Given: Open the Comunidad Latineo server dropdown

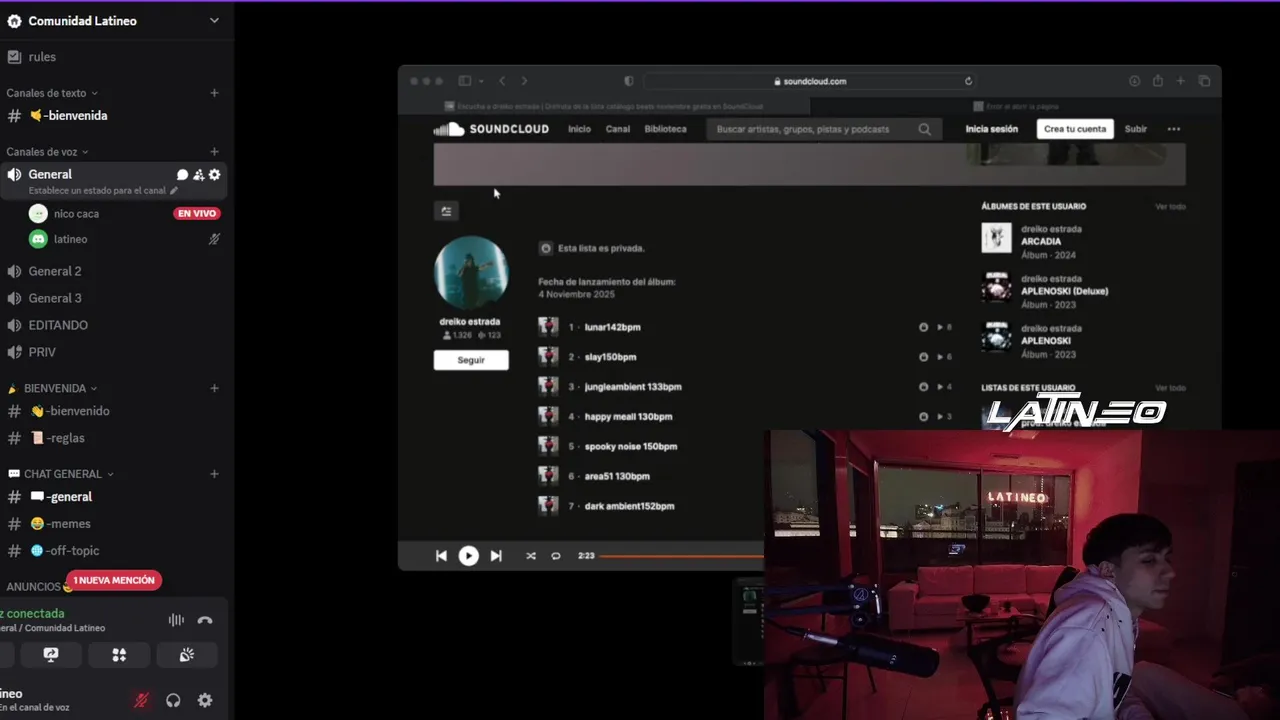Looking at the screenshot, I should [x=214, y=21].
